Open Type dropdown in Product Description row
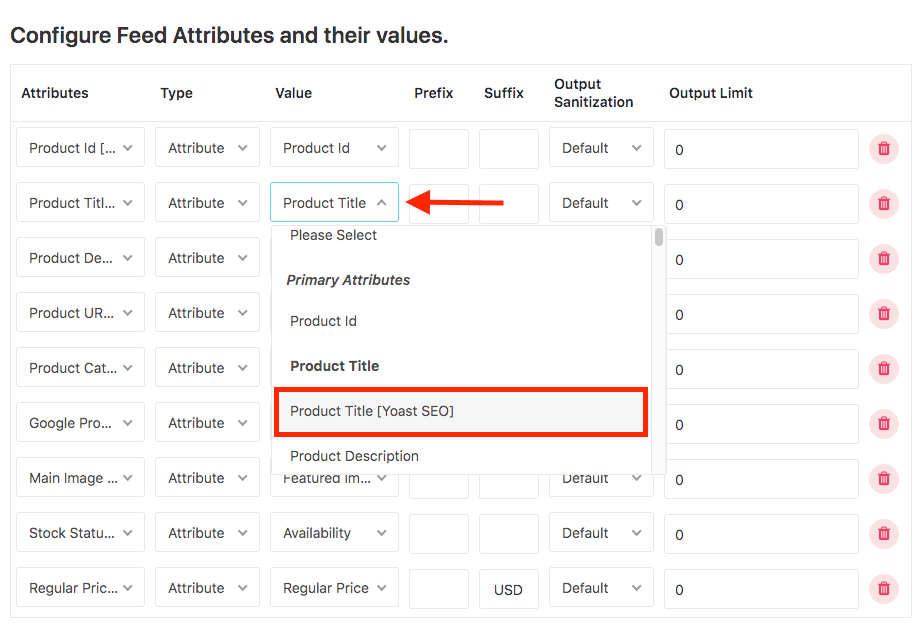This screenshot has height=631, width=923. [x=207, y=257]
